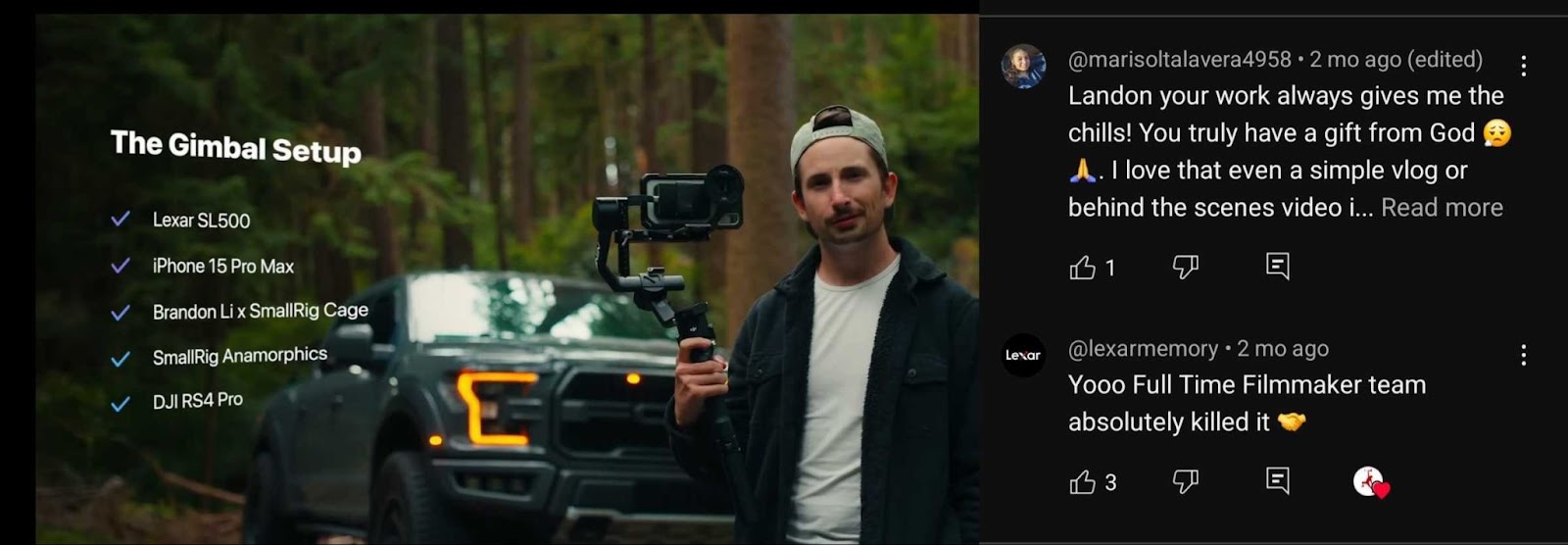1568x545 pixels.
Task: Dislike the comment by @lexarmemory
Action: tap(1186, 481)
